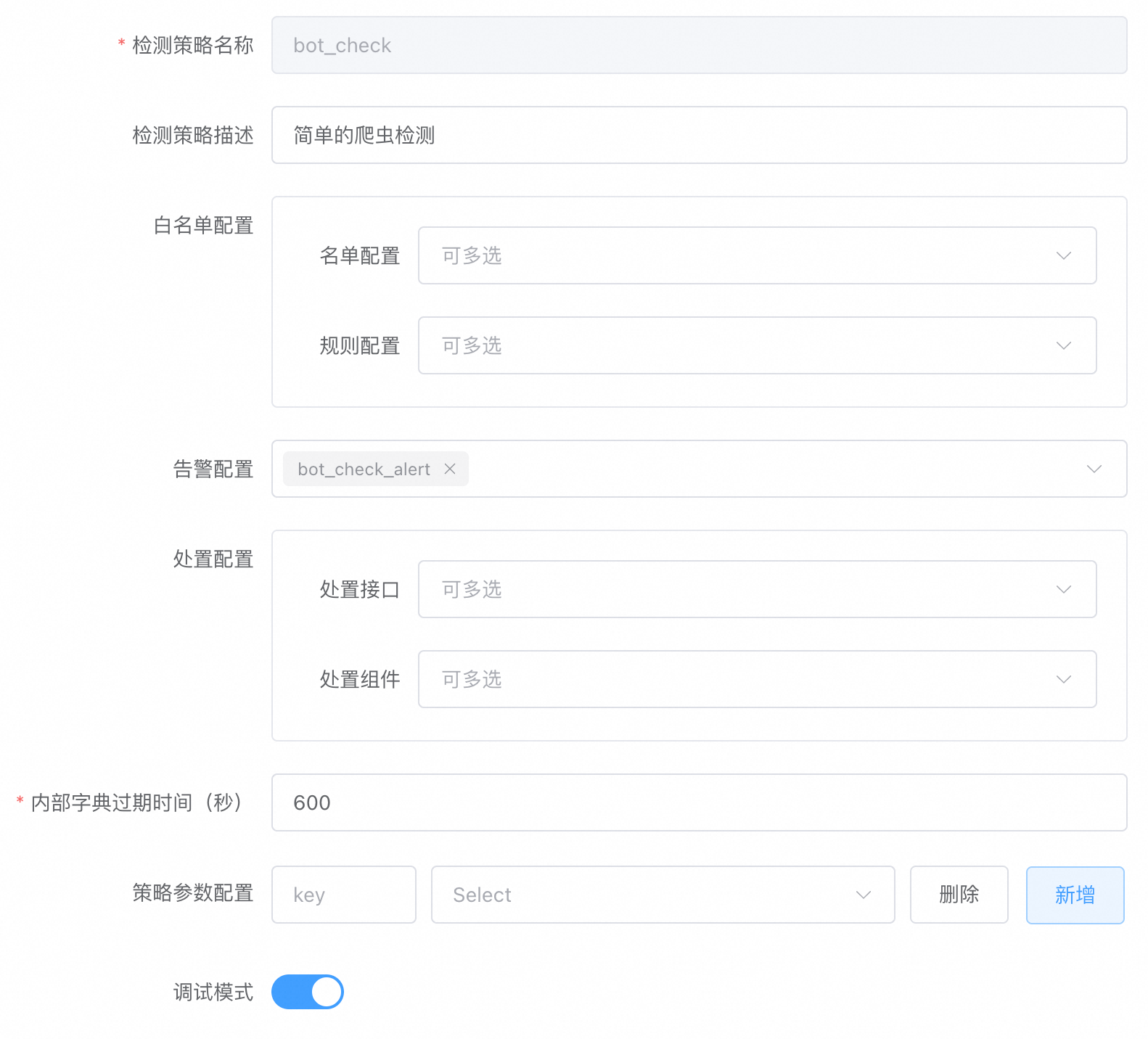This screenshot has height=1039, width=1148.
Task: Click the 内部字典过期时间 input showing 600
Action: pyautogui.click(x=698, y=803)
